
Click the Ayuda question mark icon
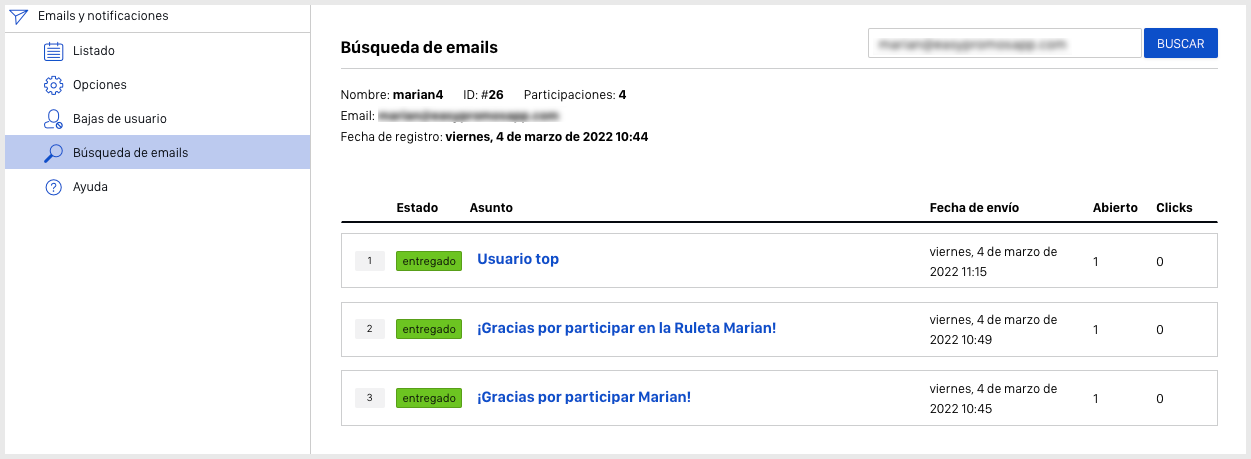click(54, 187)
